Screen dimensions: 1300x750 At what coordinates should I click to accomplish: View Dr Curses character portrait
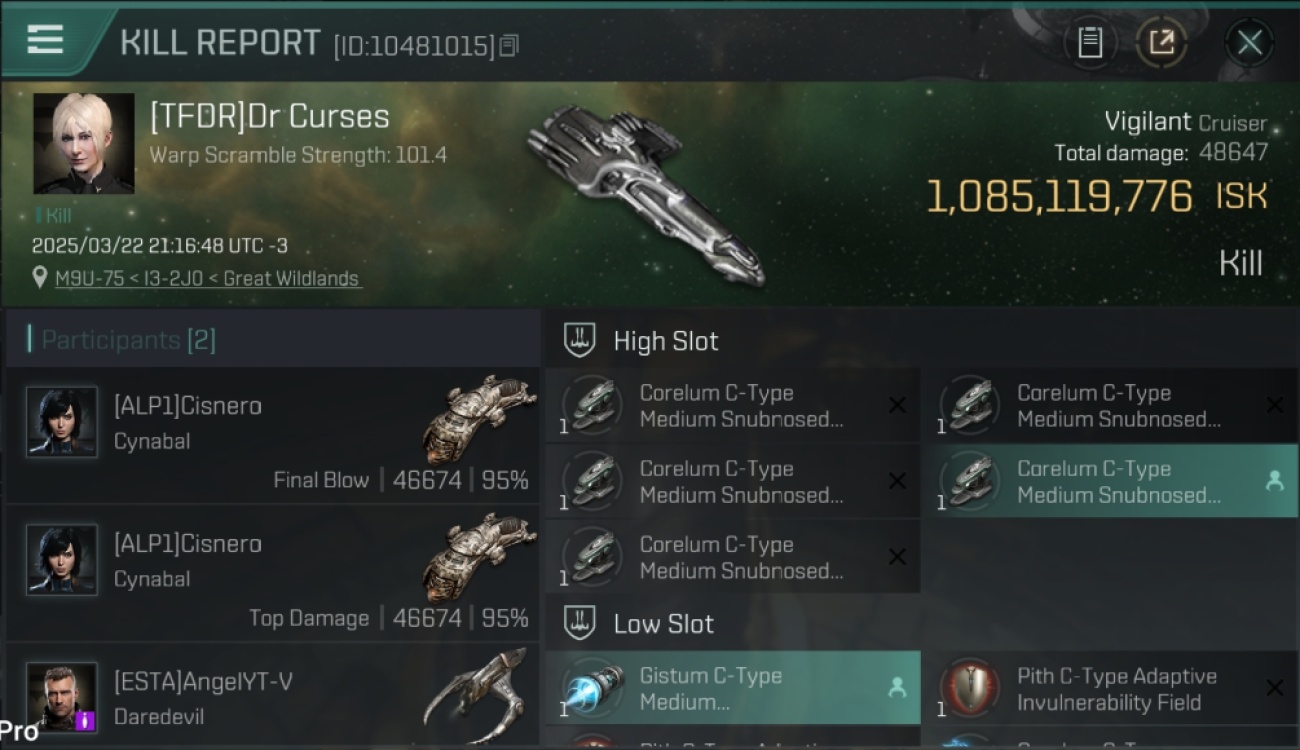pos(84,143)
